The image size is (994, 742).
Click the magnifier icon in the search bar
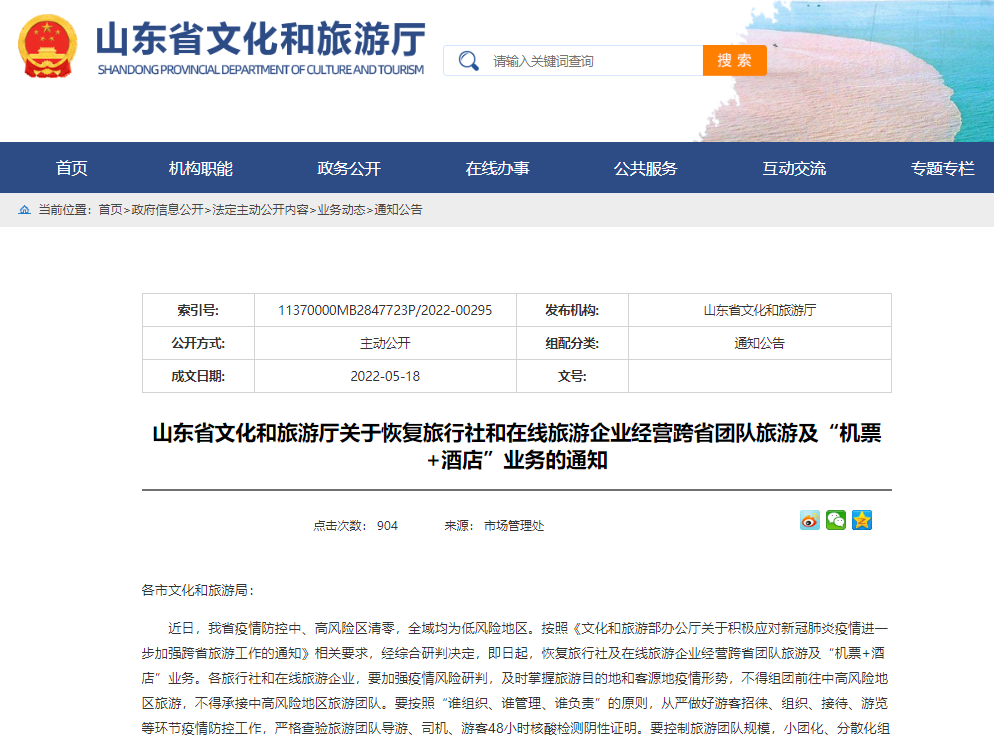467,60
